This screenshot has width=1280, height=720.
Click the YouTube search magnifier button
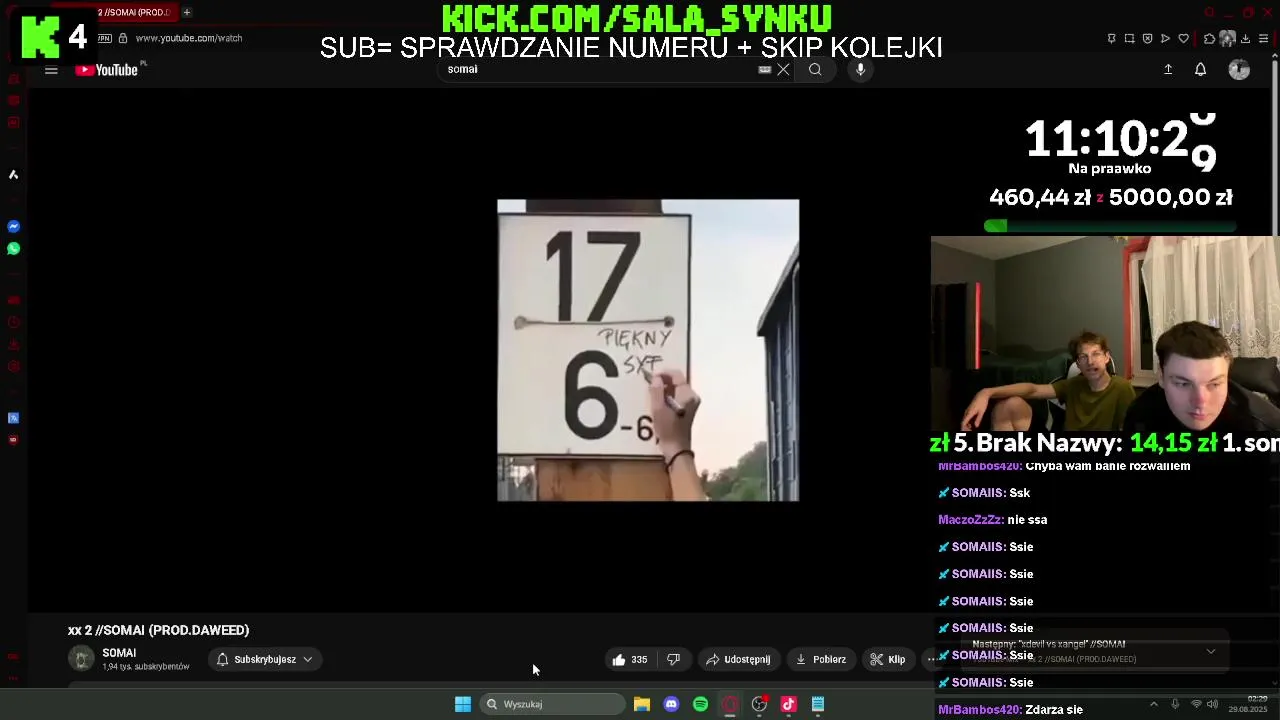pyautogui.click(x=815, y=69)
